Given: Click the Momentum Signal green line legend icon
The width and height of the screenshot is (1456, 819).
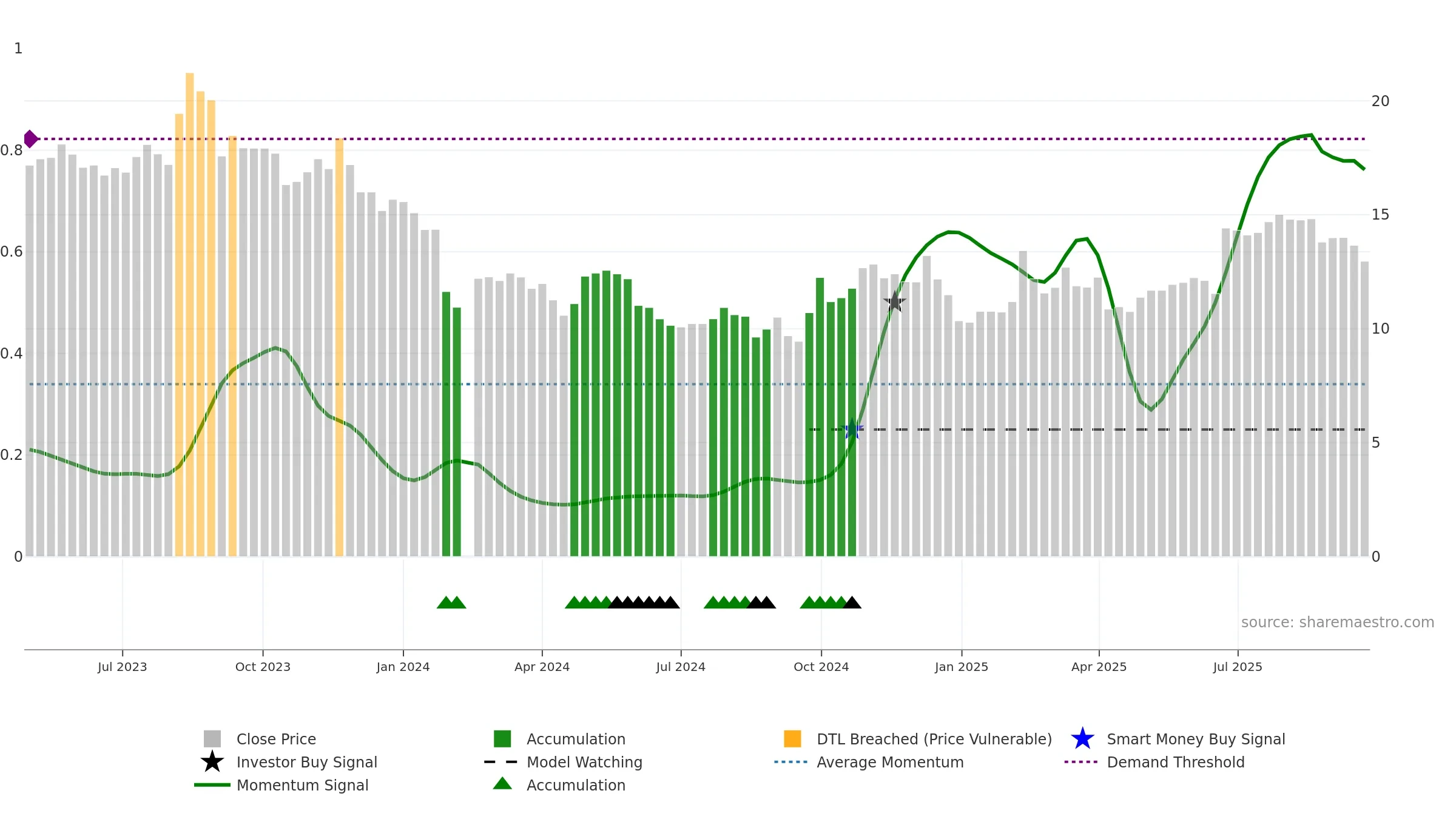Looking at the screenshot, I should pyautogui.click(x=212, y=785).
